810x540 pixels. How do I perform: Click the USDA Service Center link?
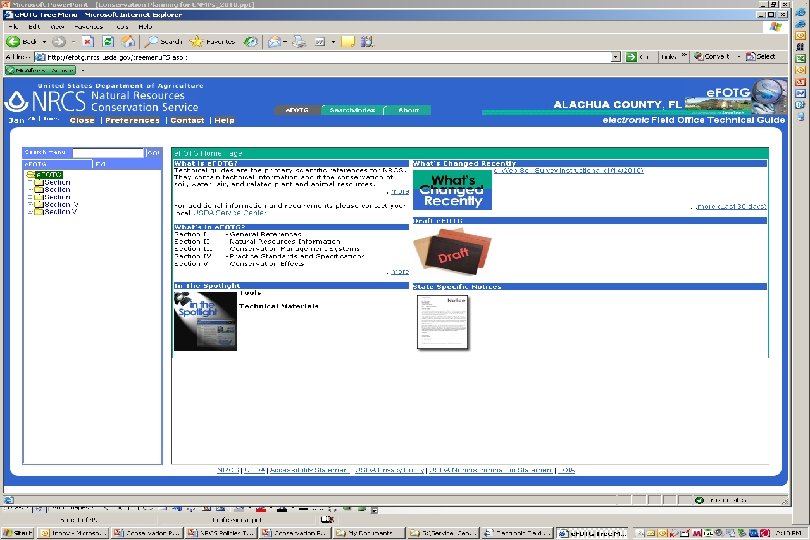(x=229, y=212)
